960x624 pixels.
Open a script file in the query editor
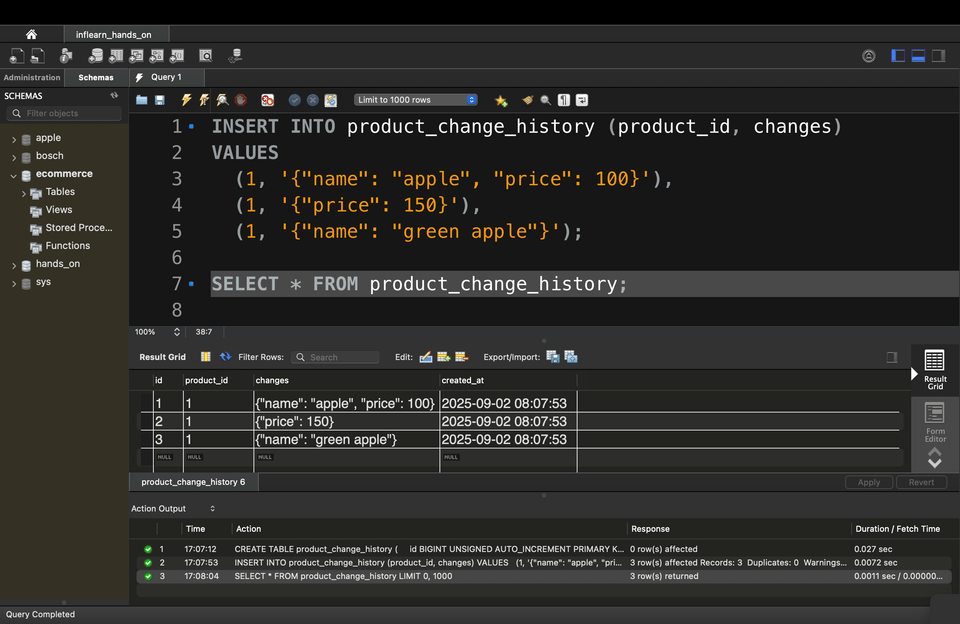tap(142, 100)
